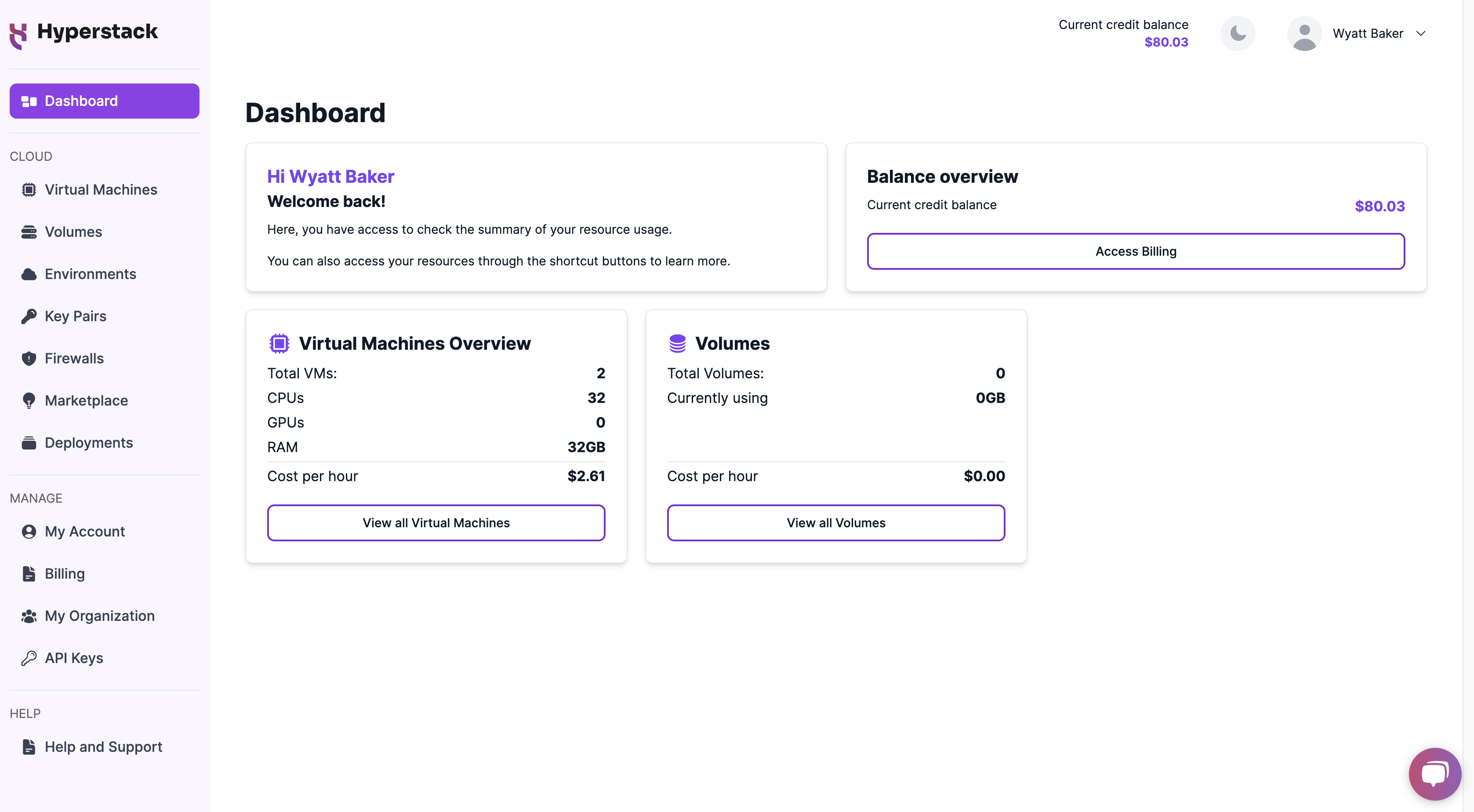Viewport: 1474px width, 812px height.
Task: Click the Key Pairs icon in sidebar
Action: coord(28,315)
